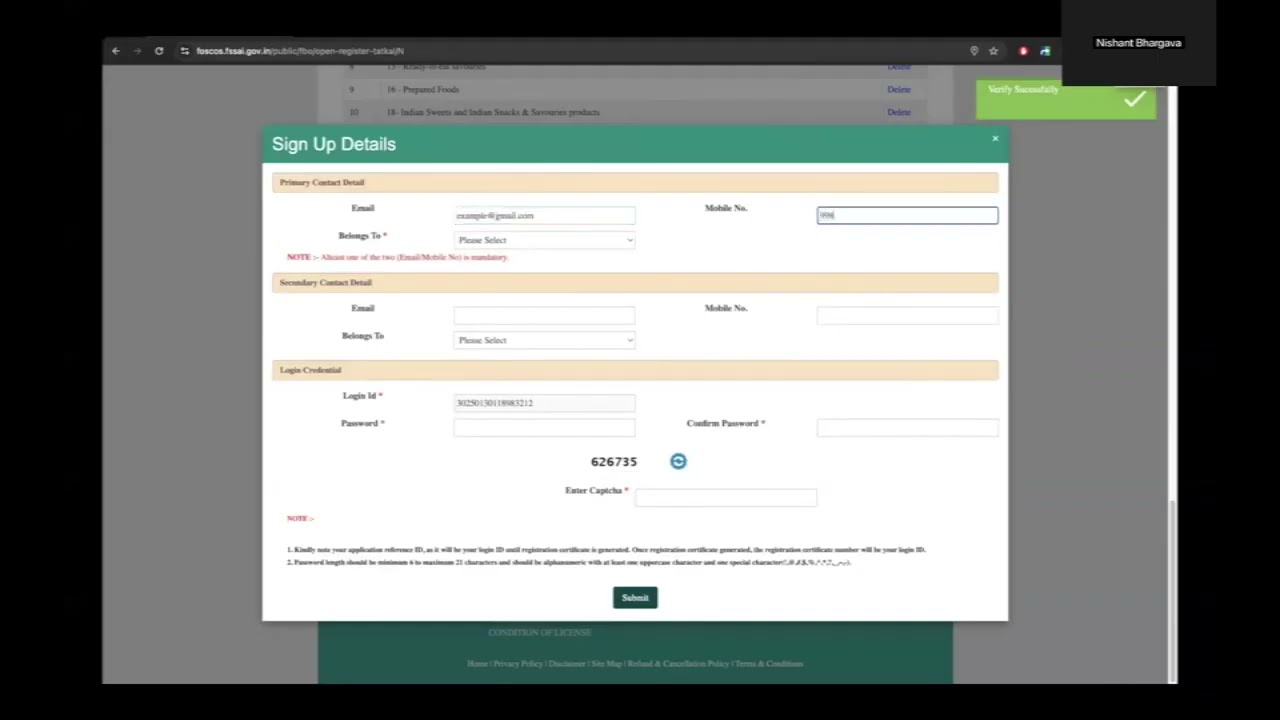The image size is (1280, 720).
Task: Click the extension icon after the red one
Action: click(1045, 51)
